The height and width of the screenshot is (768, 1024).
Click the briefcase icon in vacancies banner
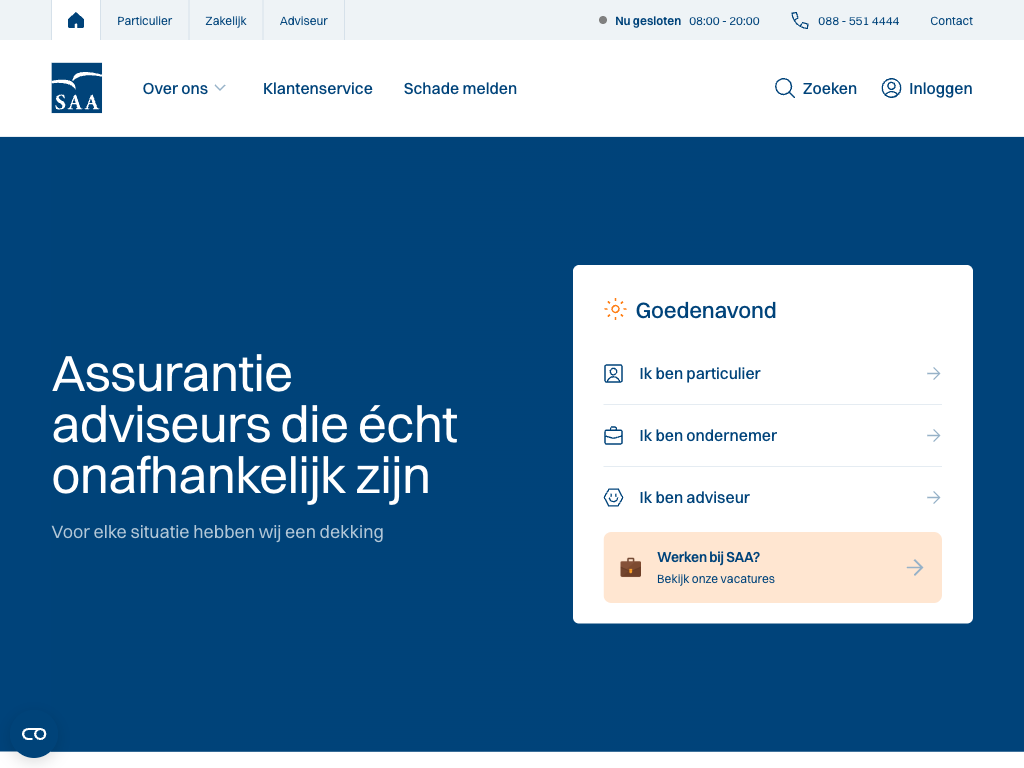click(630, 567)
